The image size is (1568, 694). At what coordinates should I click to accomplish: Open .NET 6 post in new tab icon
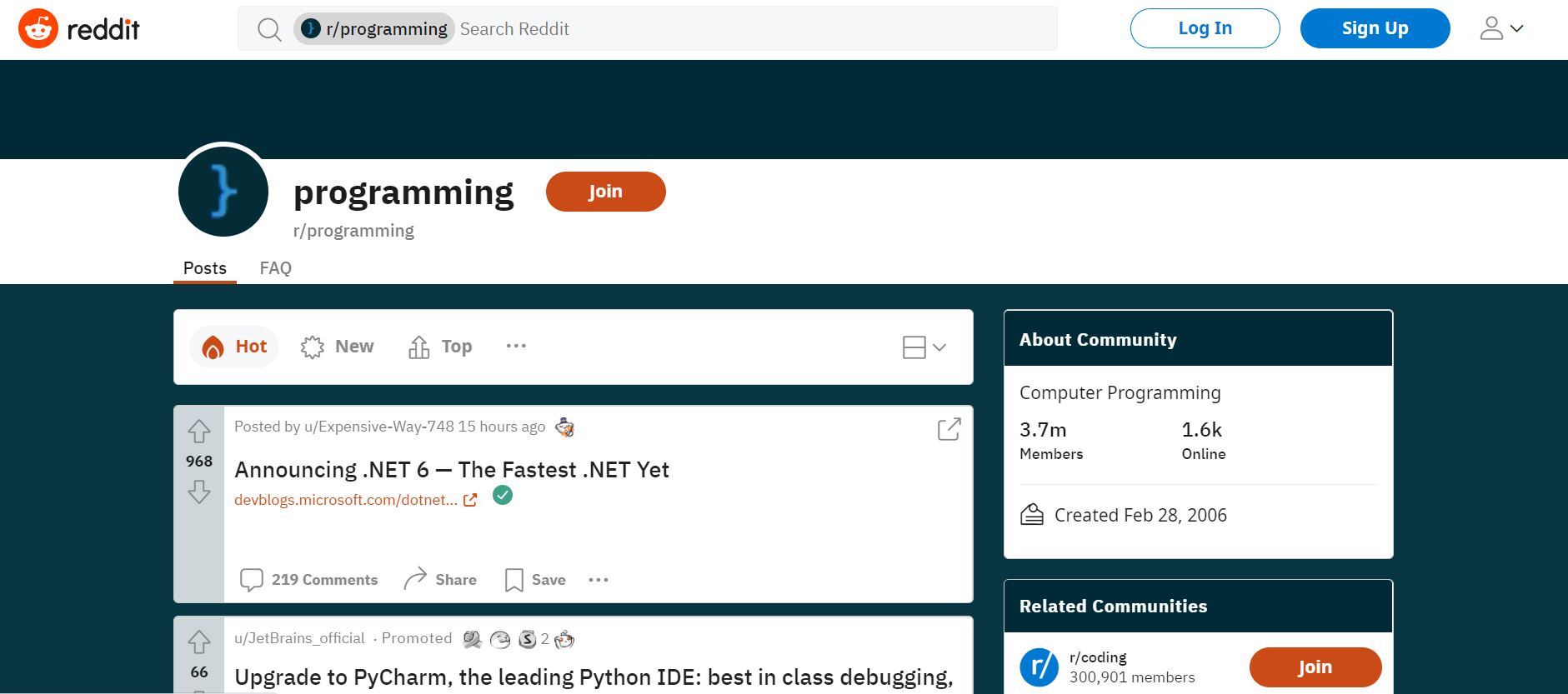tap(949, 429)
